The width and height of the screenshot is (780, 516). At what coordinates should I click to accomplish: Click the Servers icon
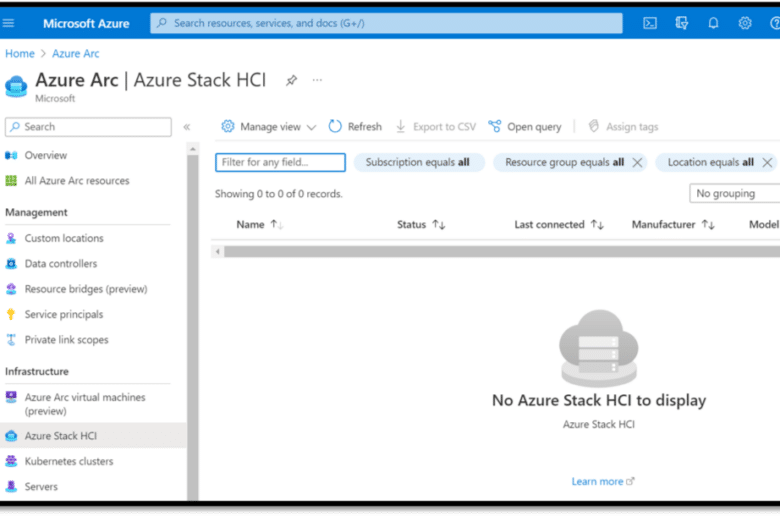pyautogui.click(x=11, y=487)
